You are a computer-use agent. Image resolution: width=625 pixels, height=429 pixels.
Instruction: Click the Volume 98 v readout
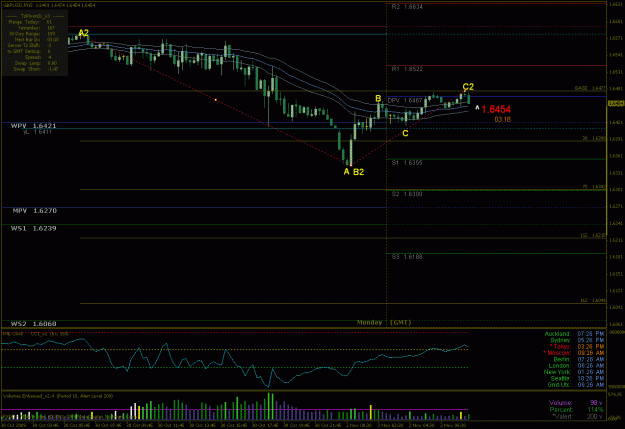coord(576,403)
